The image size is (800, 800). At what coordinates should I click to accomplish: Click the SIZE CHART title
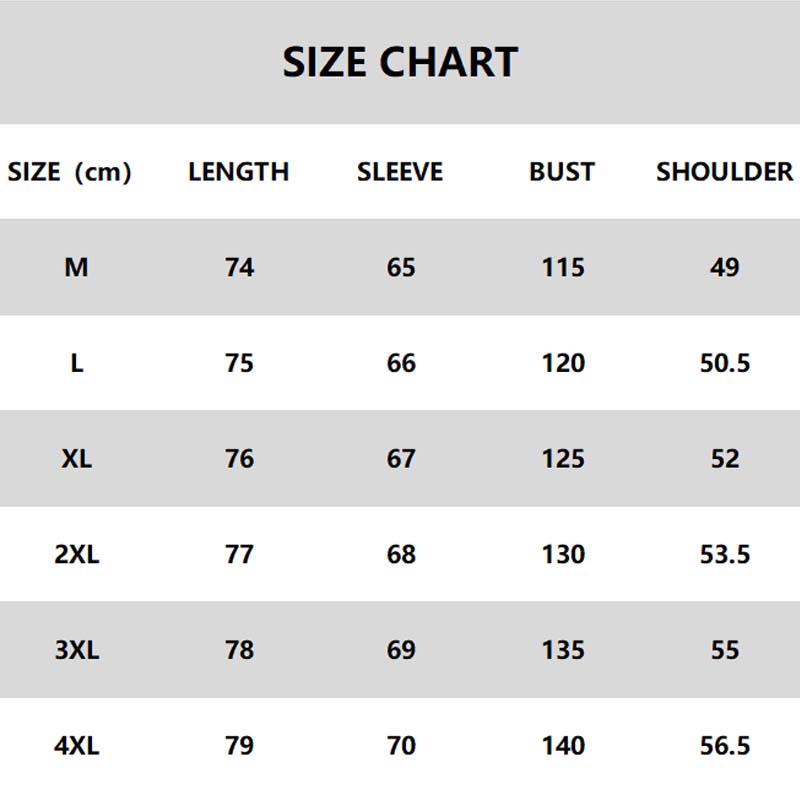click(400, 62)
